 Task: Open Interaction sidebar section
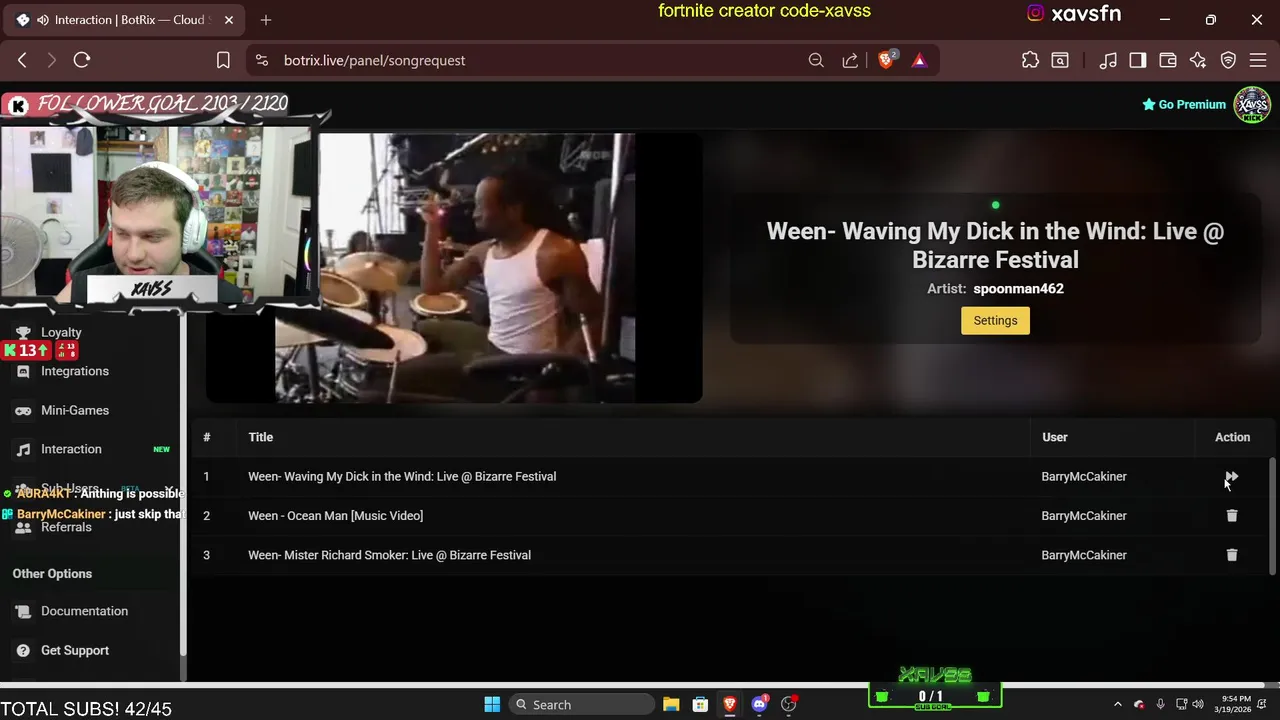coord(71,449)
